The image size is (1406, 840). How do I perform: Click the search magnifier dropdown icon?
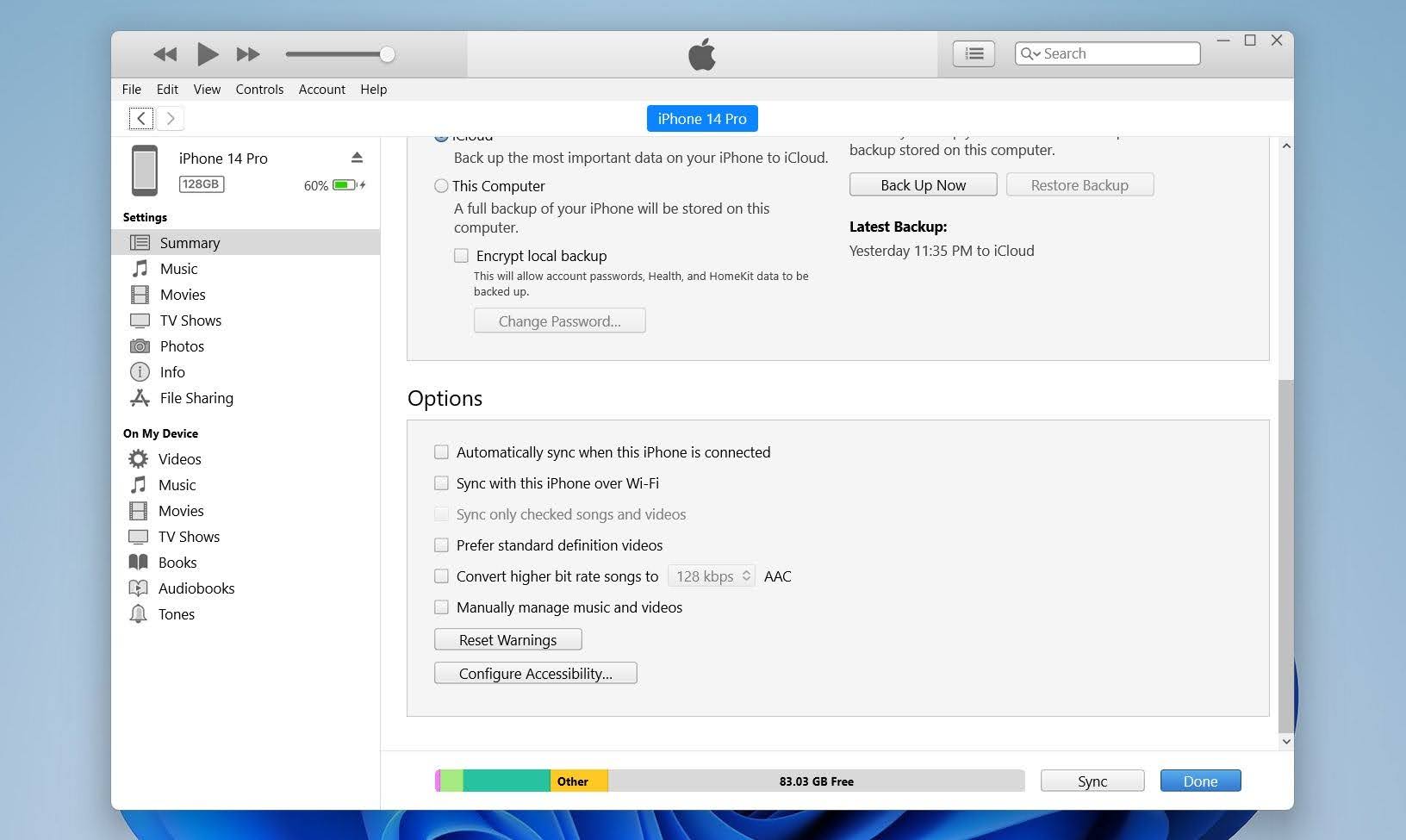pyautogui.click(x=1030, y=53)
